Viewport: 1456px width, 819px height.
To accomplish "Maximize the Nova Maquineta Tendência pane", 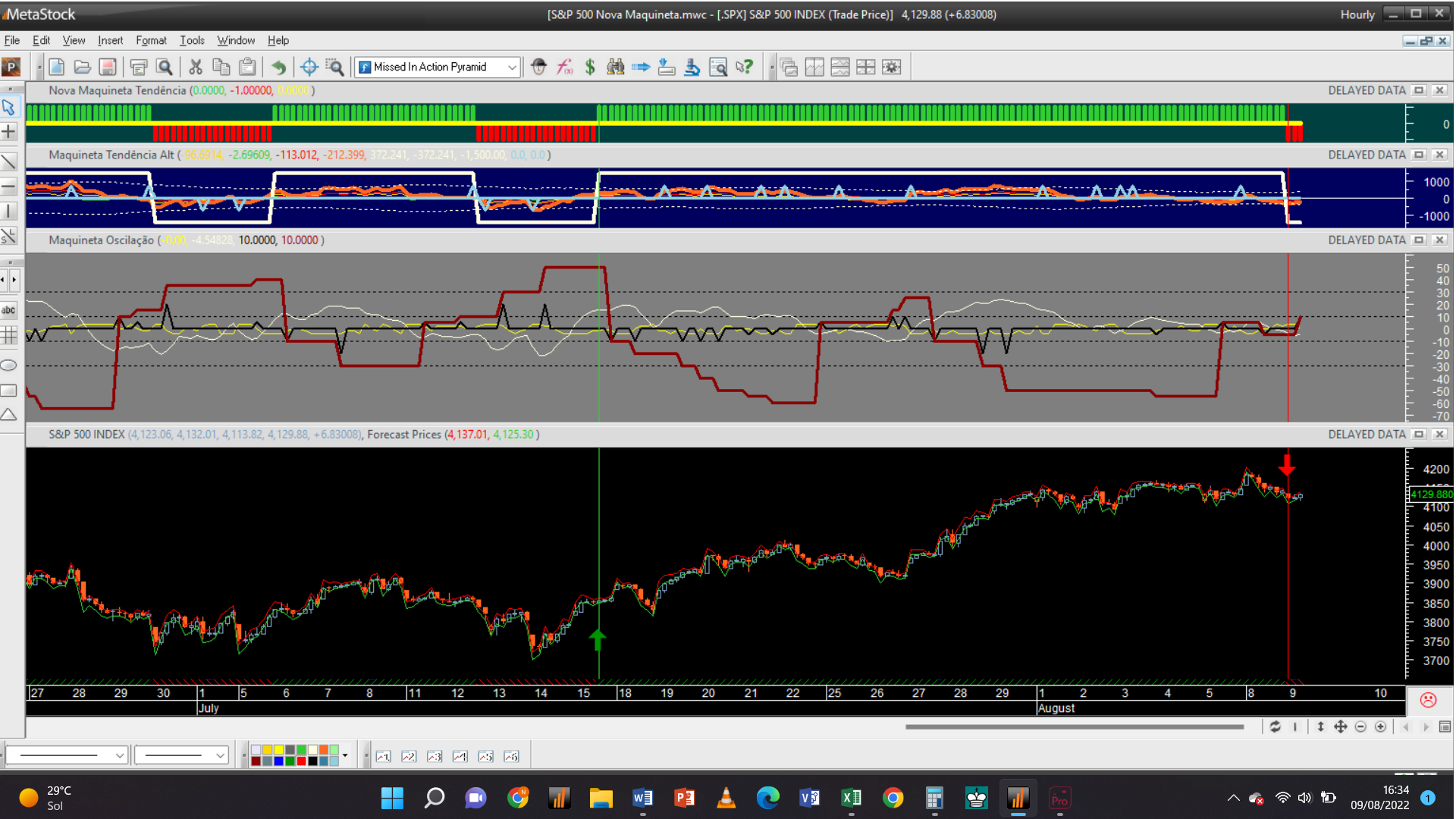I will click(1419, 90).
